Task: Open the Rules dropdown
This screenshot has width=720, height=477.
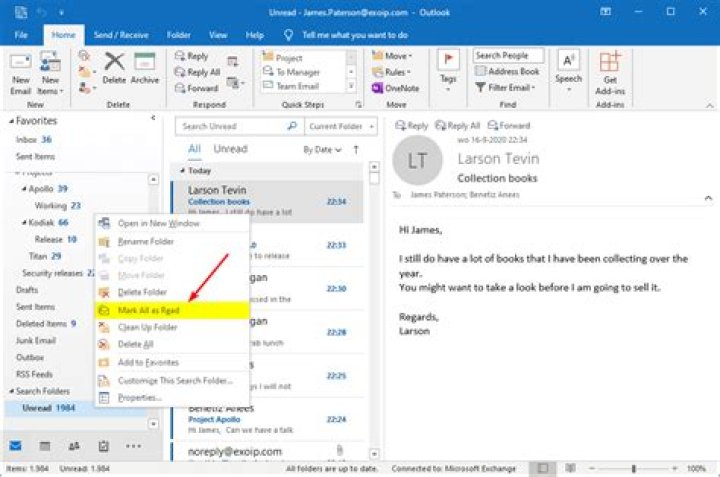Action: (x=392, y=72)
